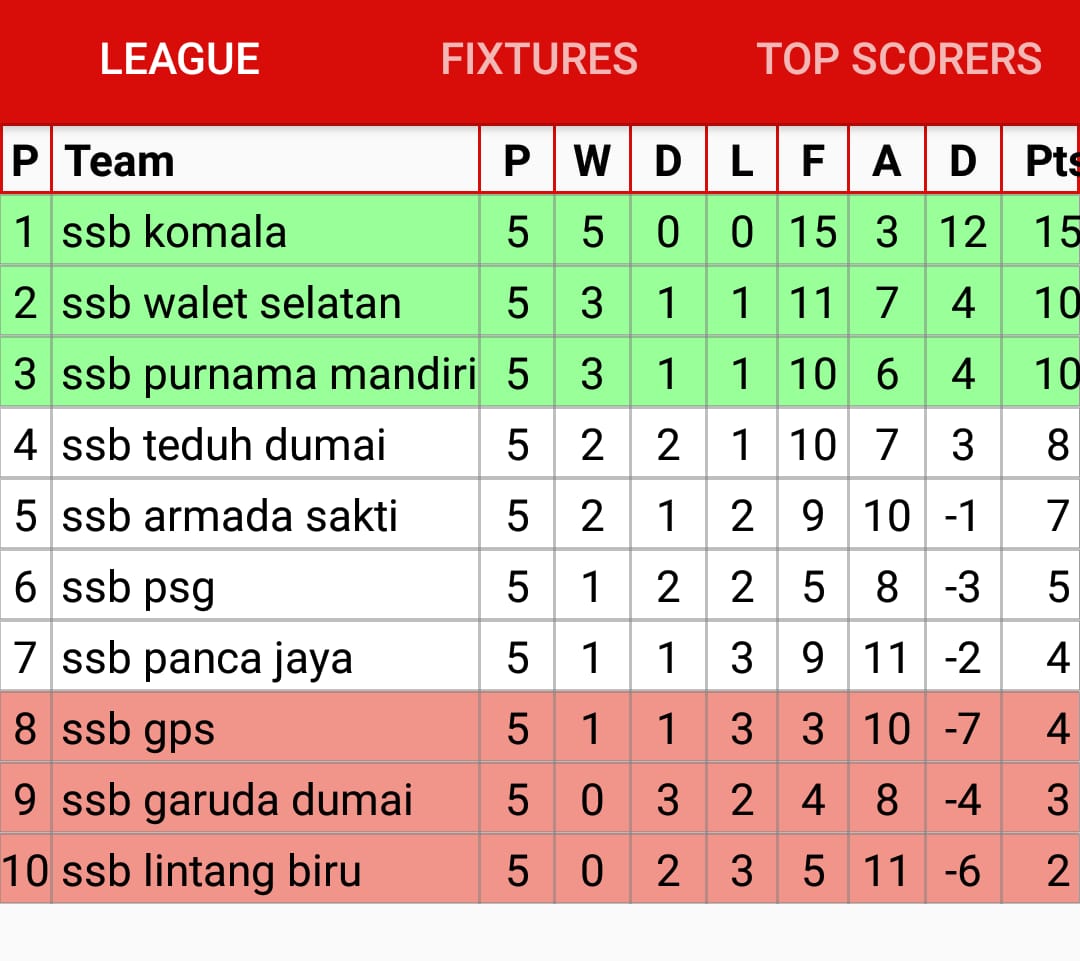Select ssb walet selatan row
1080x961 pixels.
(231, 303)
